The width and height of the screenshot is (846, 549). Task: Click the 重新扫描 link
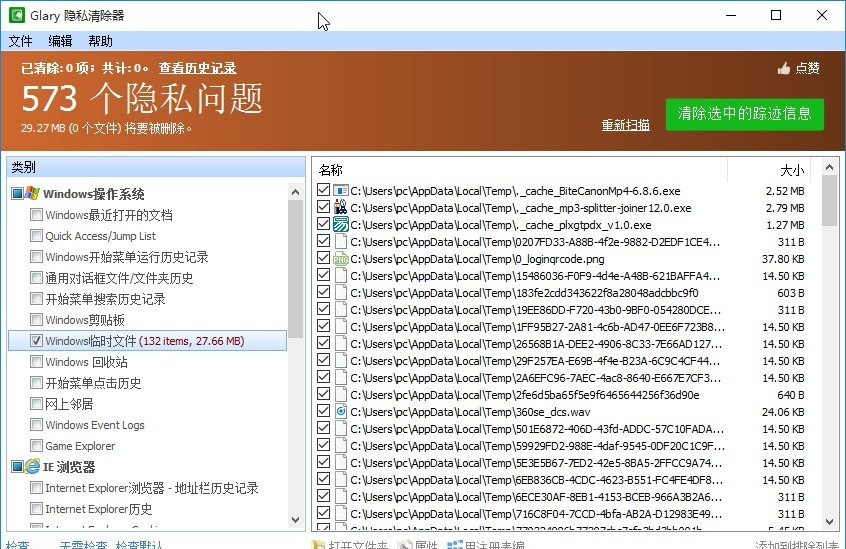[x=625, y=125]
